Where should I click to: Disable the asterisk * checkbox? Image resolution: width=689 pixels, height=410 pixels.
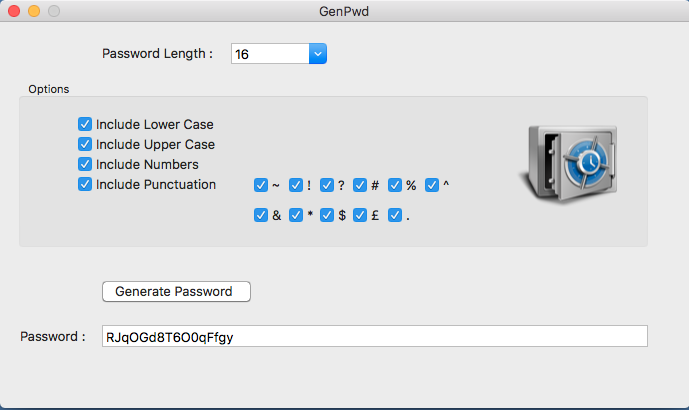click(296, 215)
